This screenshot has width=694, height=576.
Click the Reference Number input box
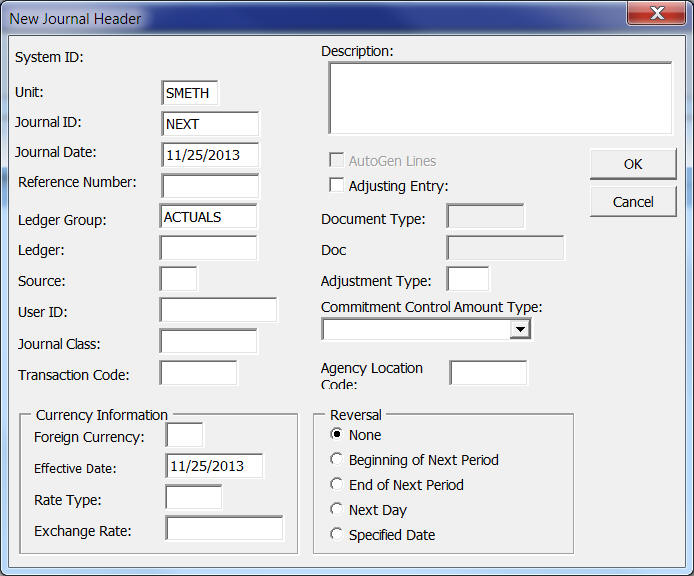(x=209, y=186)
